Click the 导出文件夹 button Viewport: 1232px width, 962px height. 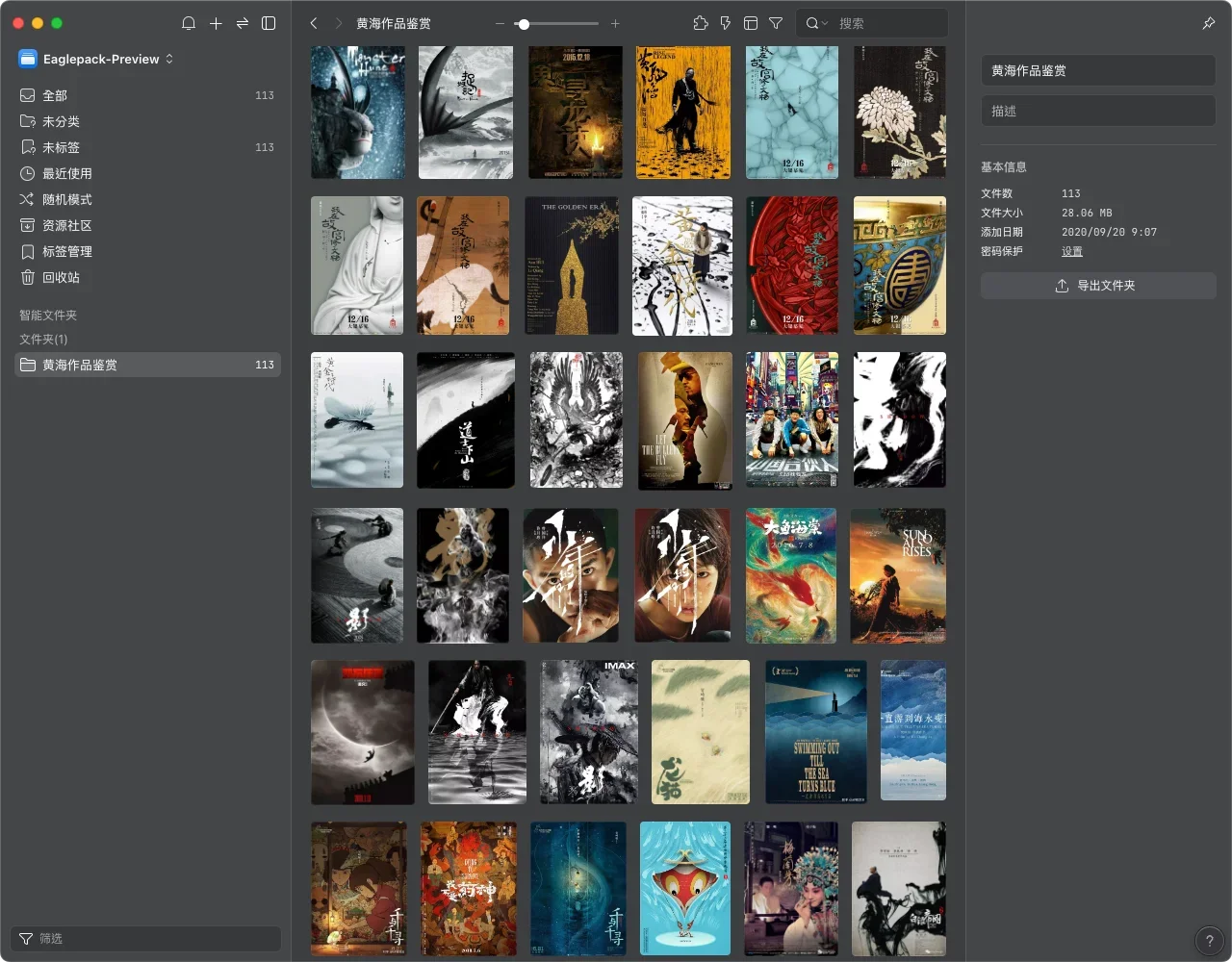coord(1098,286)
